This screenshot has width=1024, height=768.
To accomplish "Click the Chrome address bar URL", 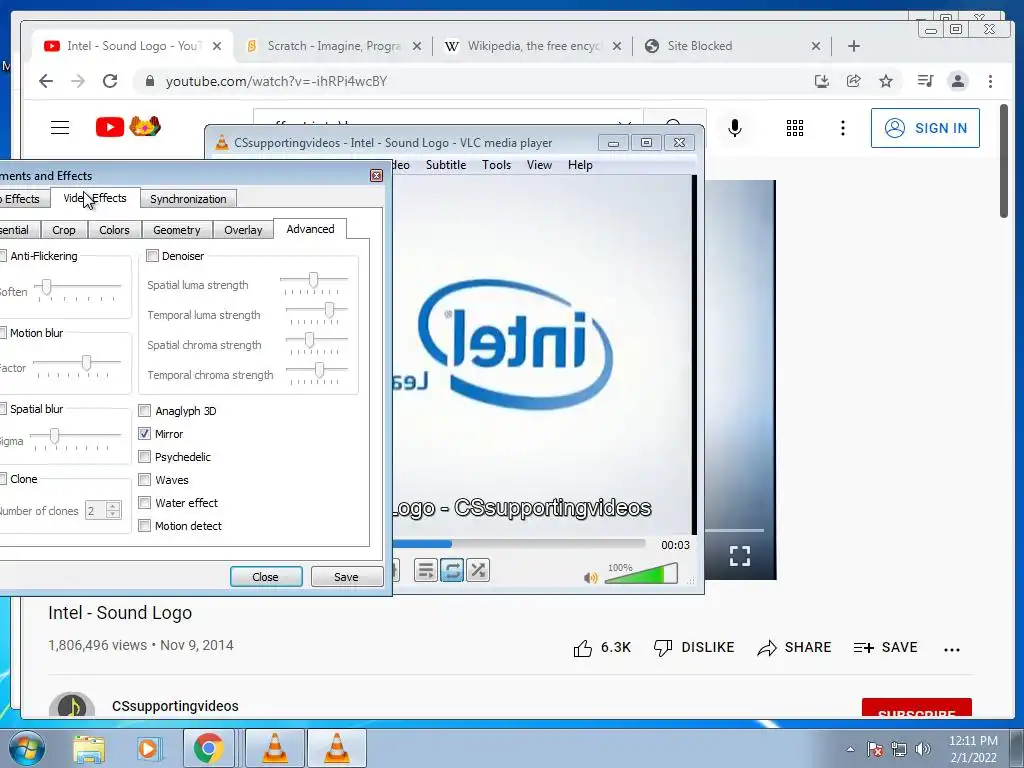I will [x=276, y=82].
